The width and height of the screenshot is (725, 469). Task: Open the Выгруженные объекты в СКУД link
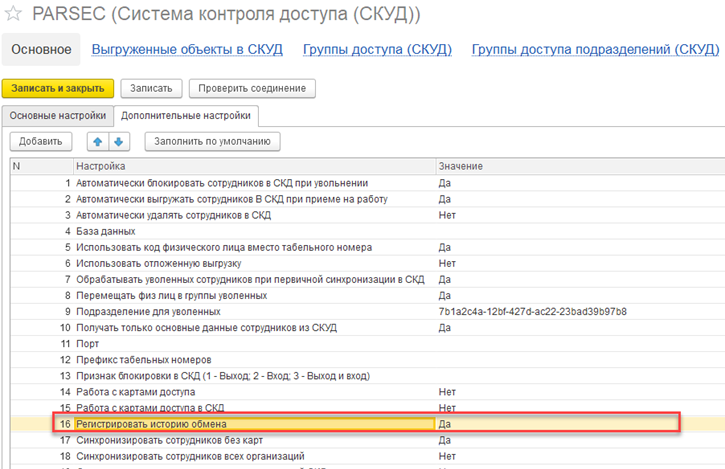(187, 49)
